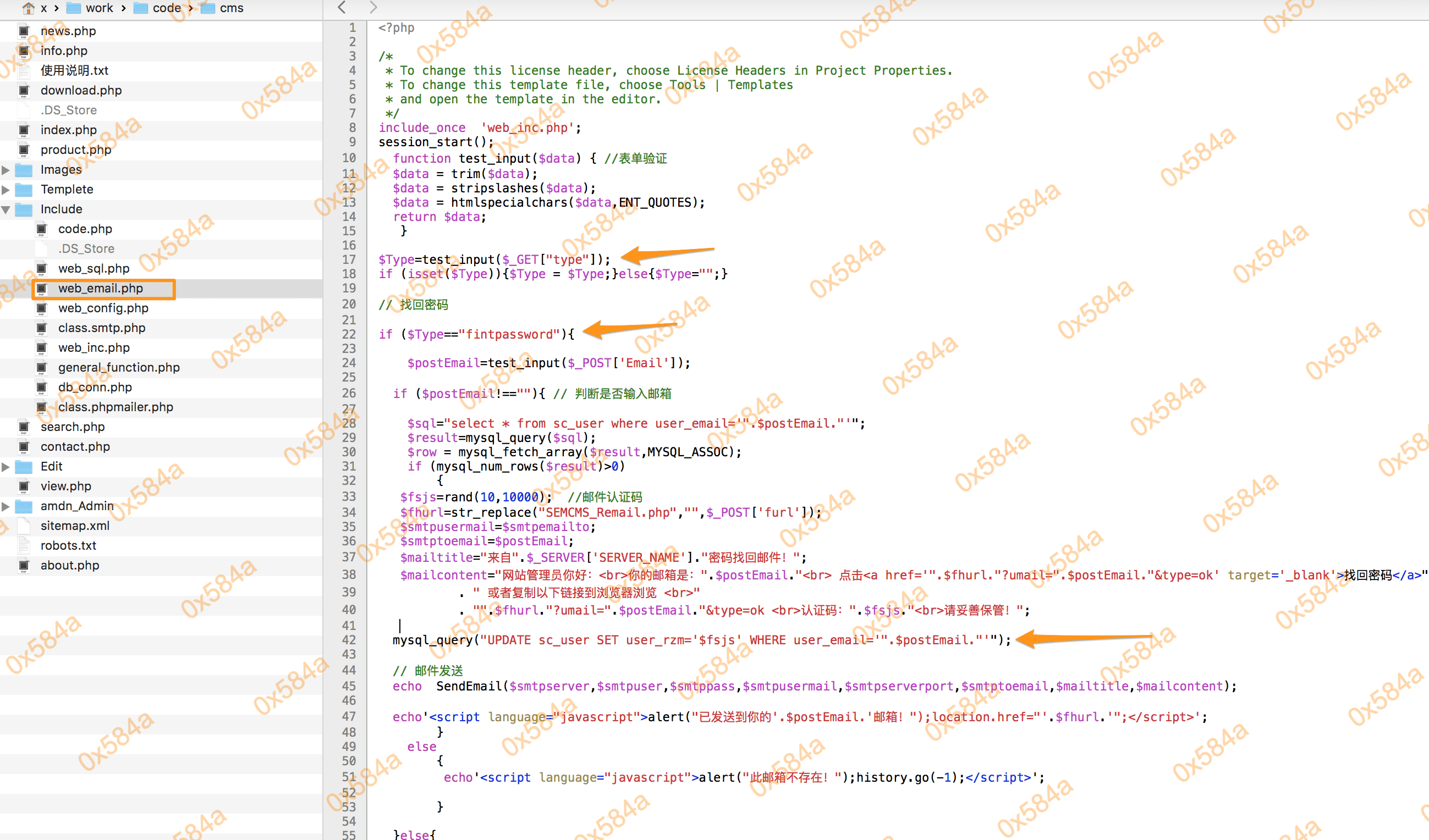Select web_email.php in file tree
This screenshot has height=840, width=1429.
(x=100, y=289)
